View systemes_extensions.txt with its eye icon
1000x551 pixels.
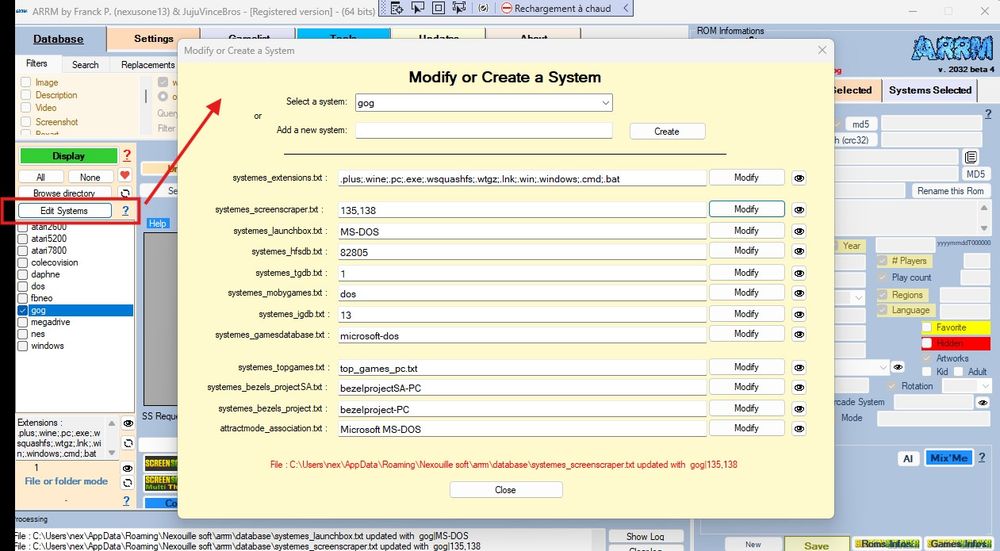point(798,179)
